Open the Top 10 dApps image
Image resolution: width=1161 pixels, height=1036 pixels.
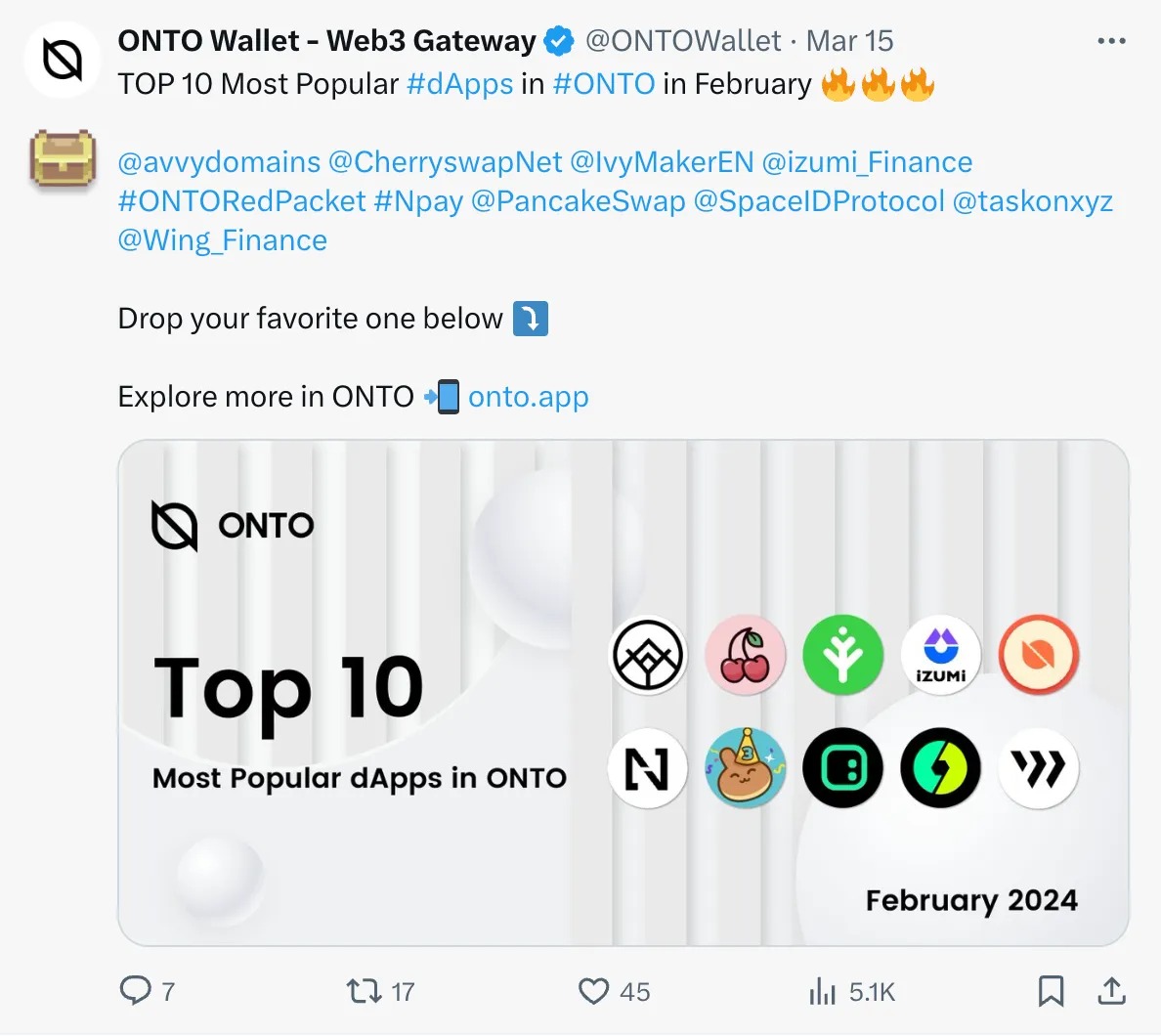point(623,692)
